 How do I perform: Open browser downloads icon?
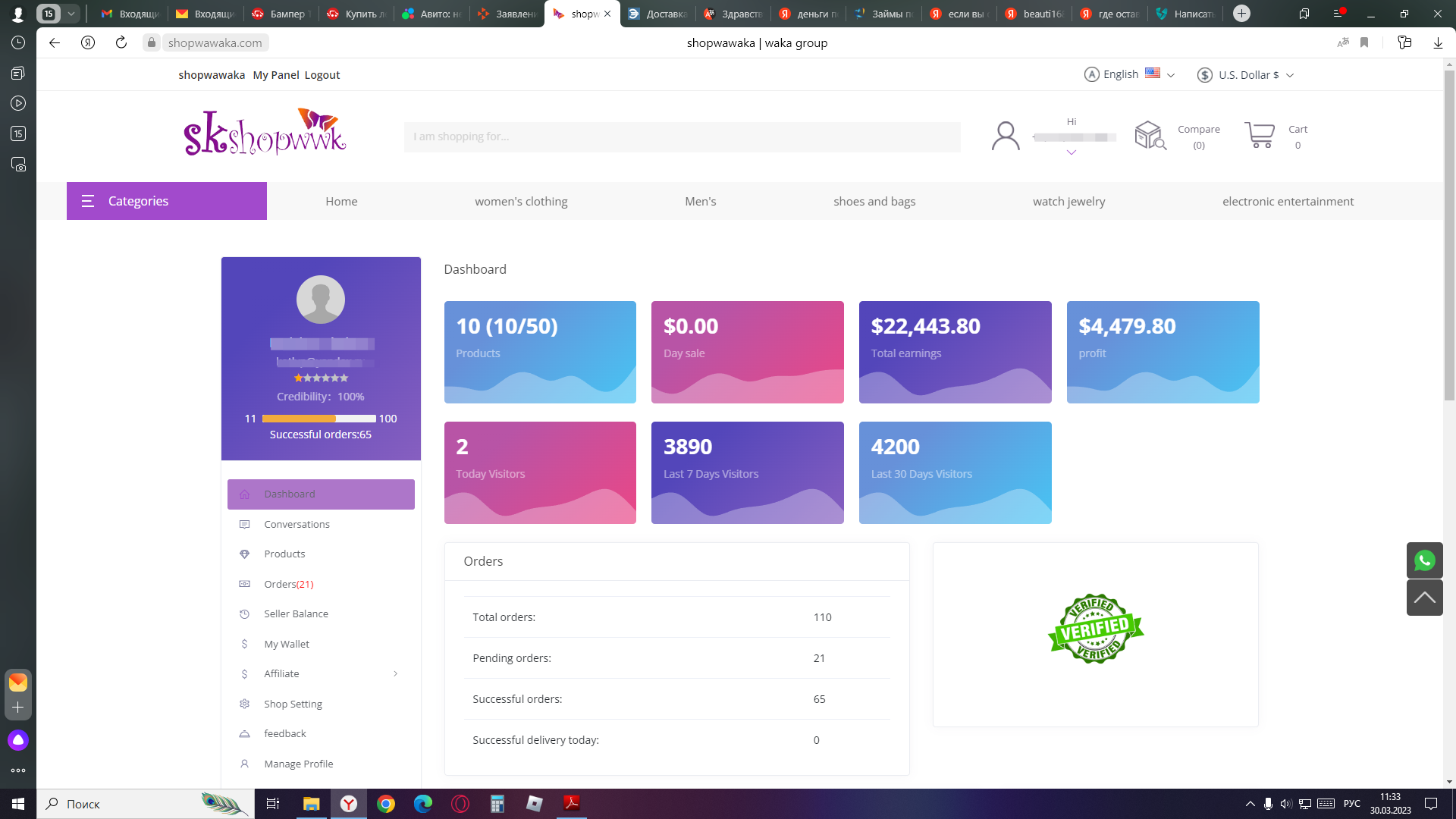pyautogui.click(x=1438, y=43)
